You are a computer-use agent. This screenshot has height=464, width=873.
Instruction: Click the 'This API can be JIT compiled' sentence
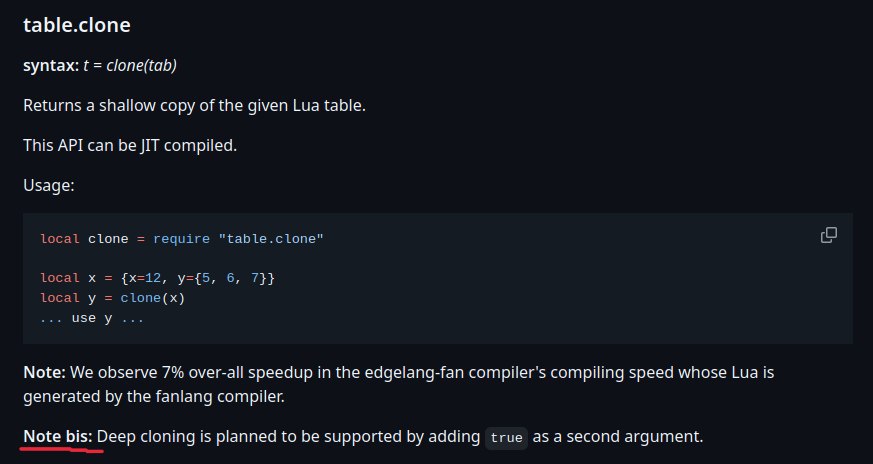point(130,145)
